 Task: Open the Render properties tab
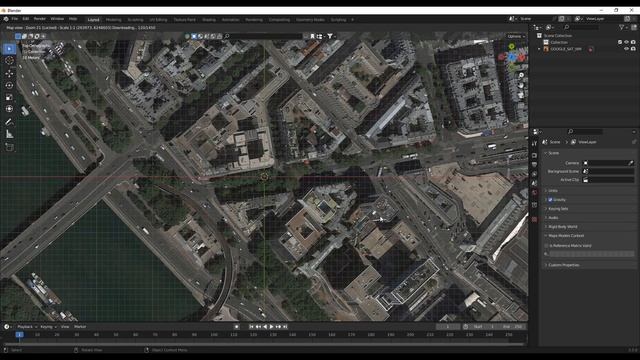534,156
